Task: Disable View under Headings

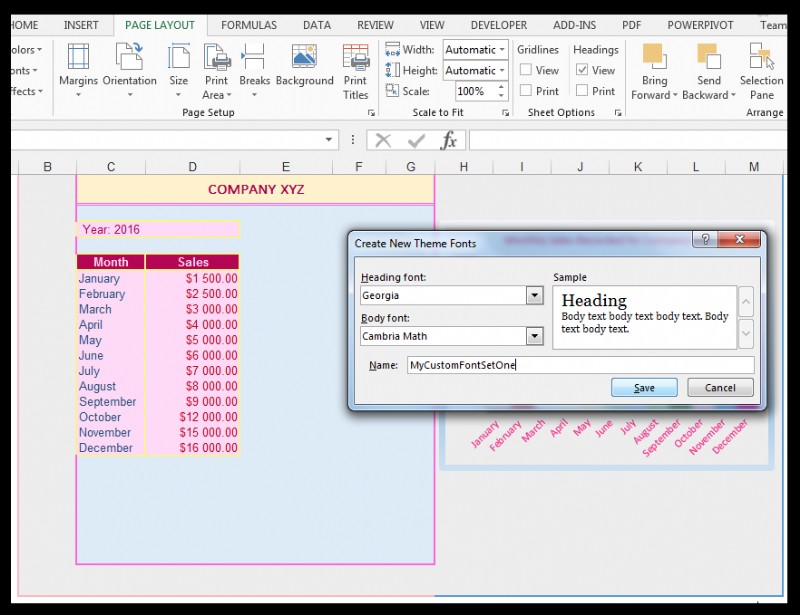Action: 581,70
